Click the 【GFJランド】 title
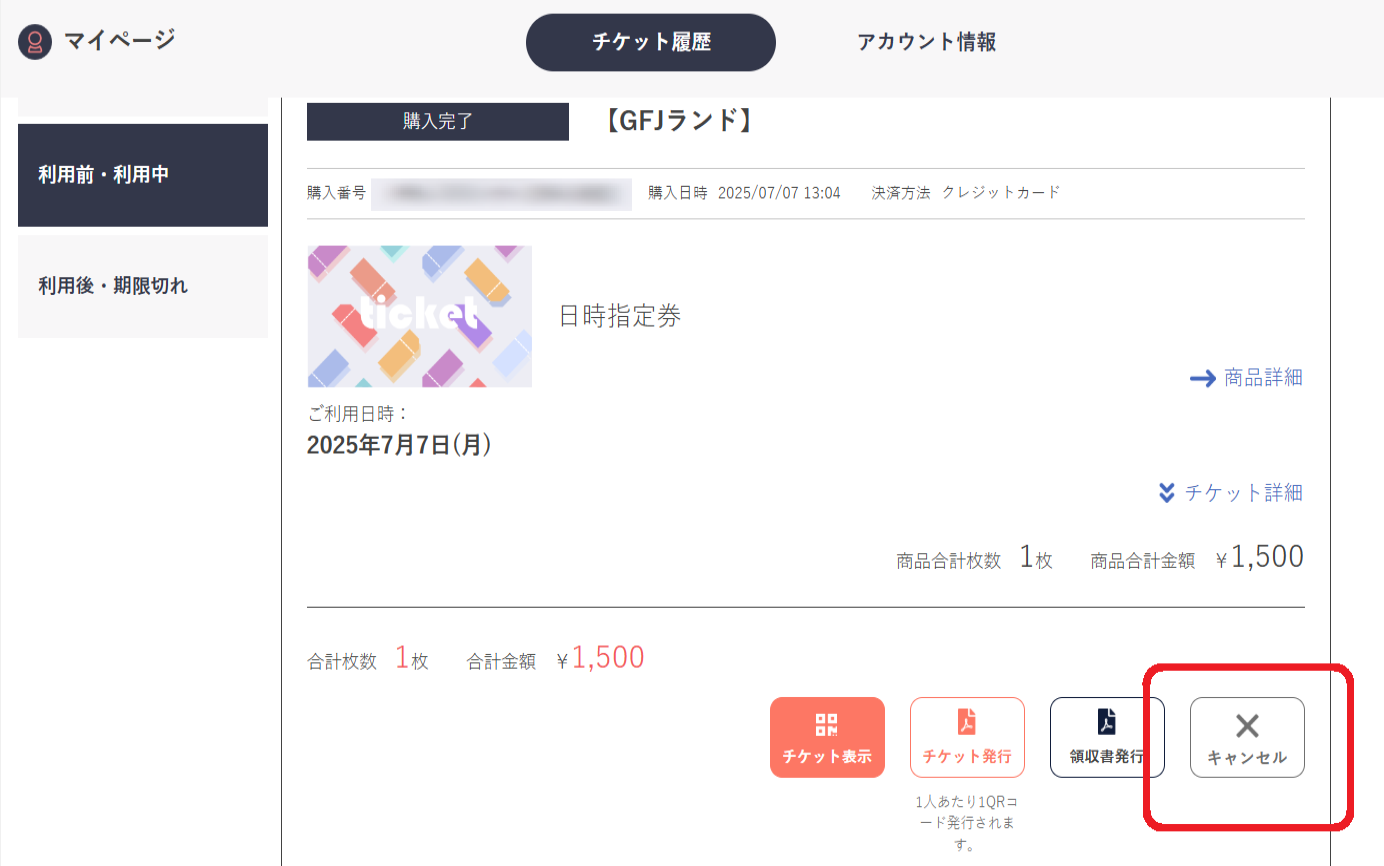 (677, 121)
